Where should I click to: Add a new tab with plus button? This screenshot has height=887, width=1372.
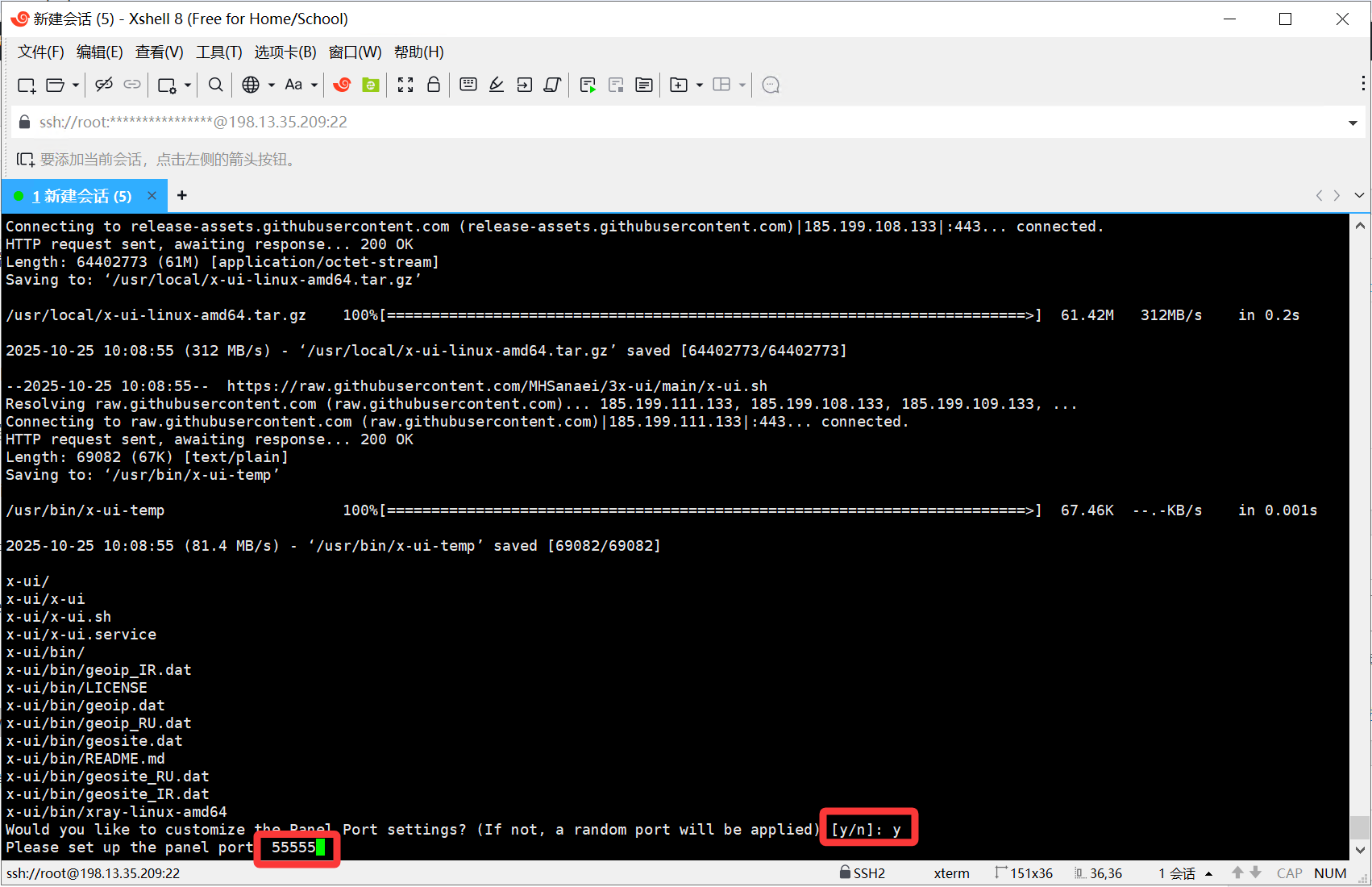(x=182, y=195)
